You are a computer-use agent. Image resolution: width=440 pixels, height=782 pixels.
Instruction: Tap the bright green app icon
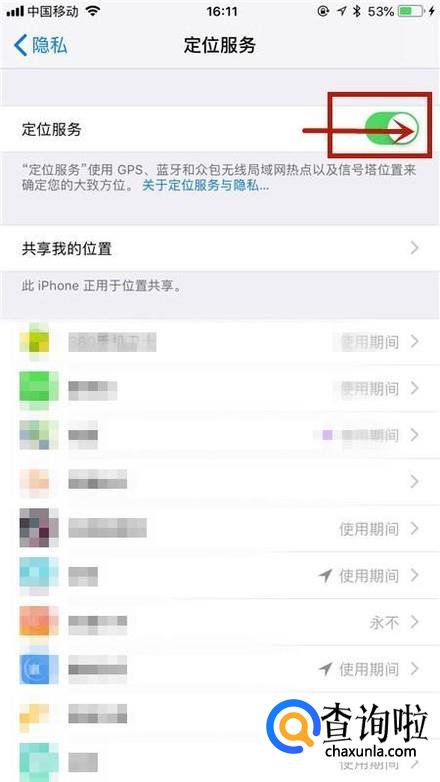[39, 387]
